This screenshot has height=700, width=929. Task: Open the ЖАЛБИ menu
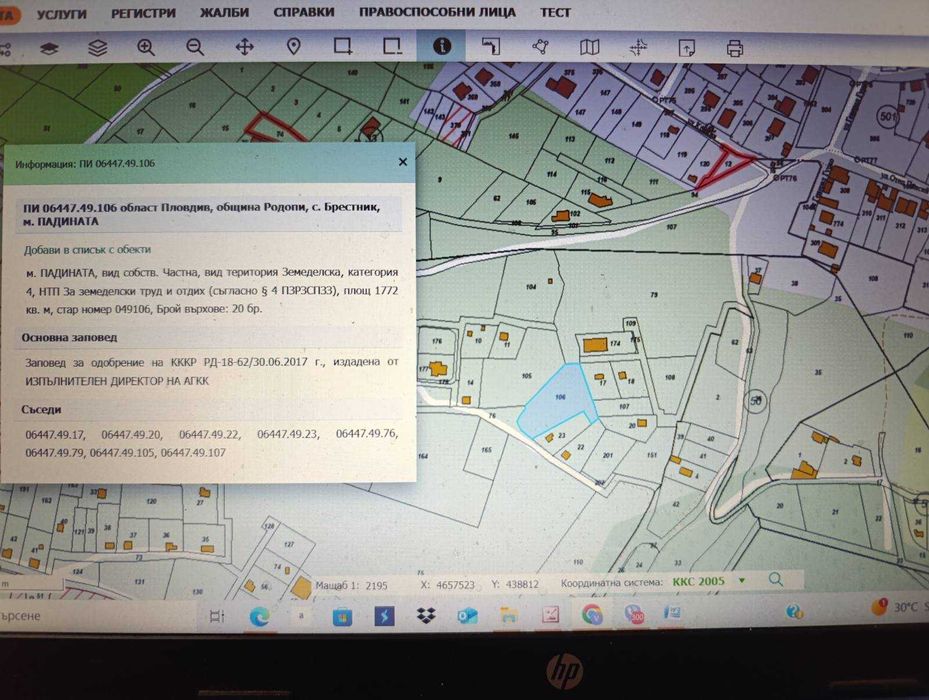(224, 12)
